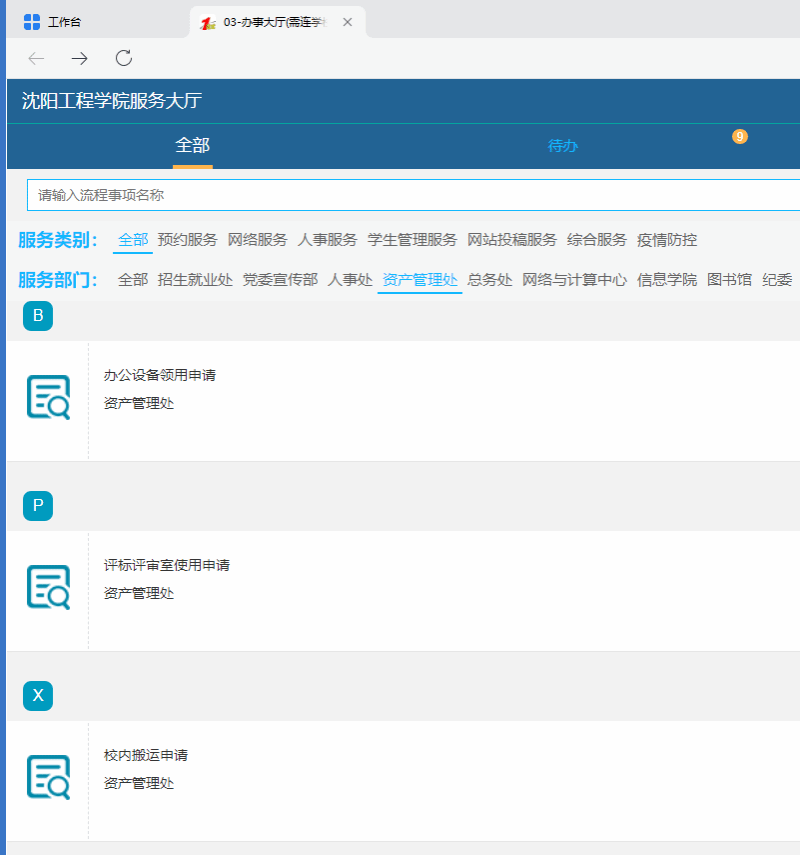Screen dimensions: 800x855
Task: Click the P letter index badge
Action: tap(38, 505)
